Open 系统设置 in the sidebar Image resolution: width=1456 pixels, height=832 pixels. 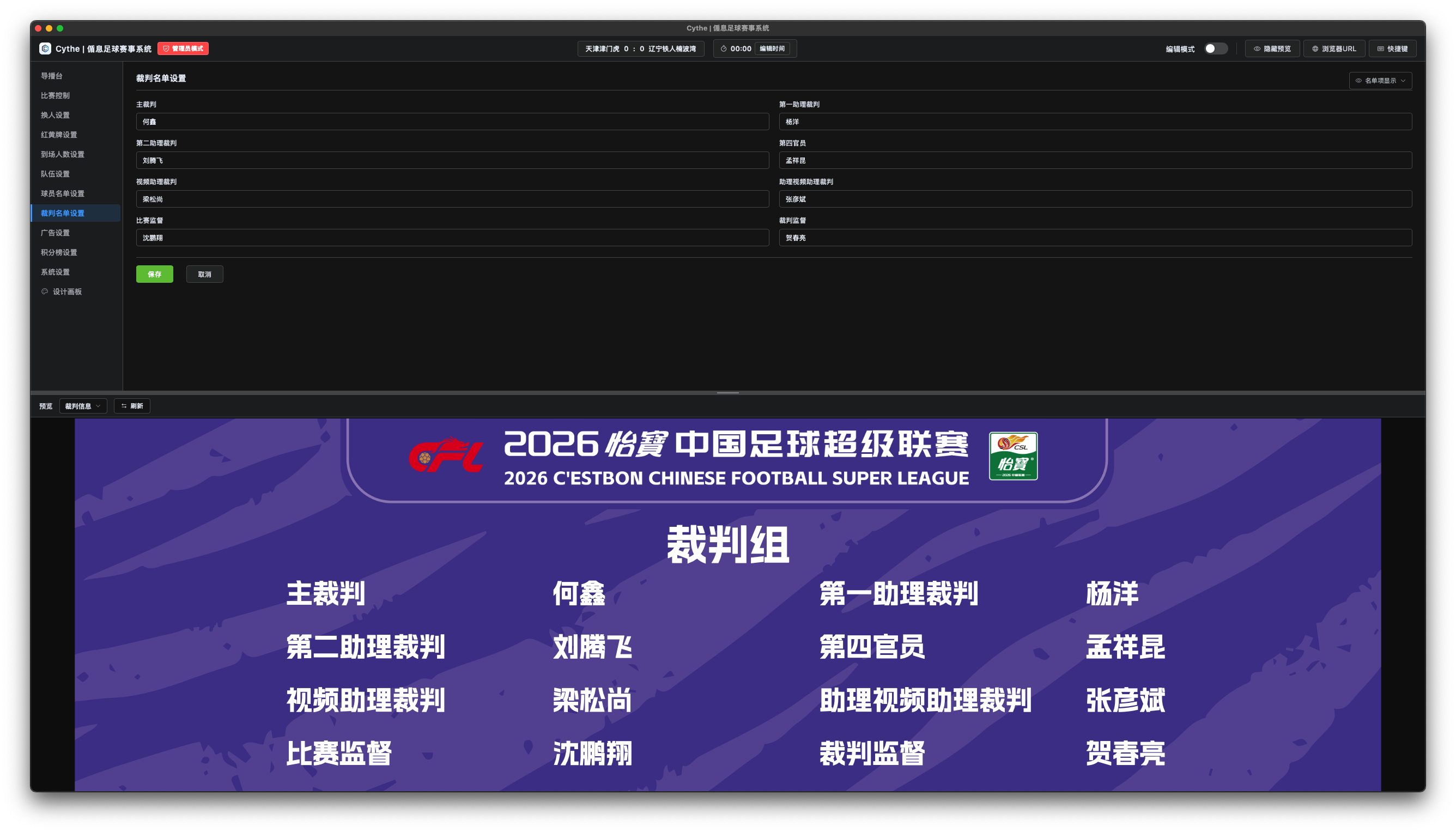coord(75,272)
